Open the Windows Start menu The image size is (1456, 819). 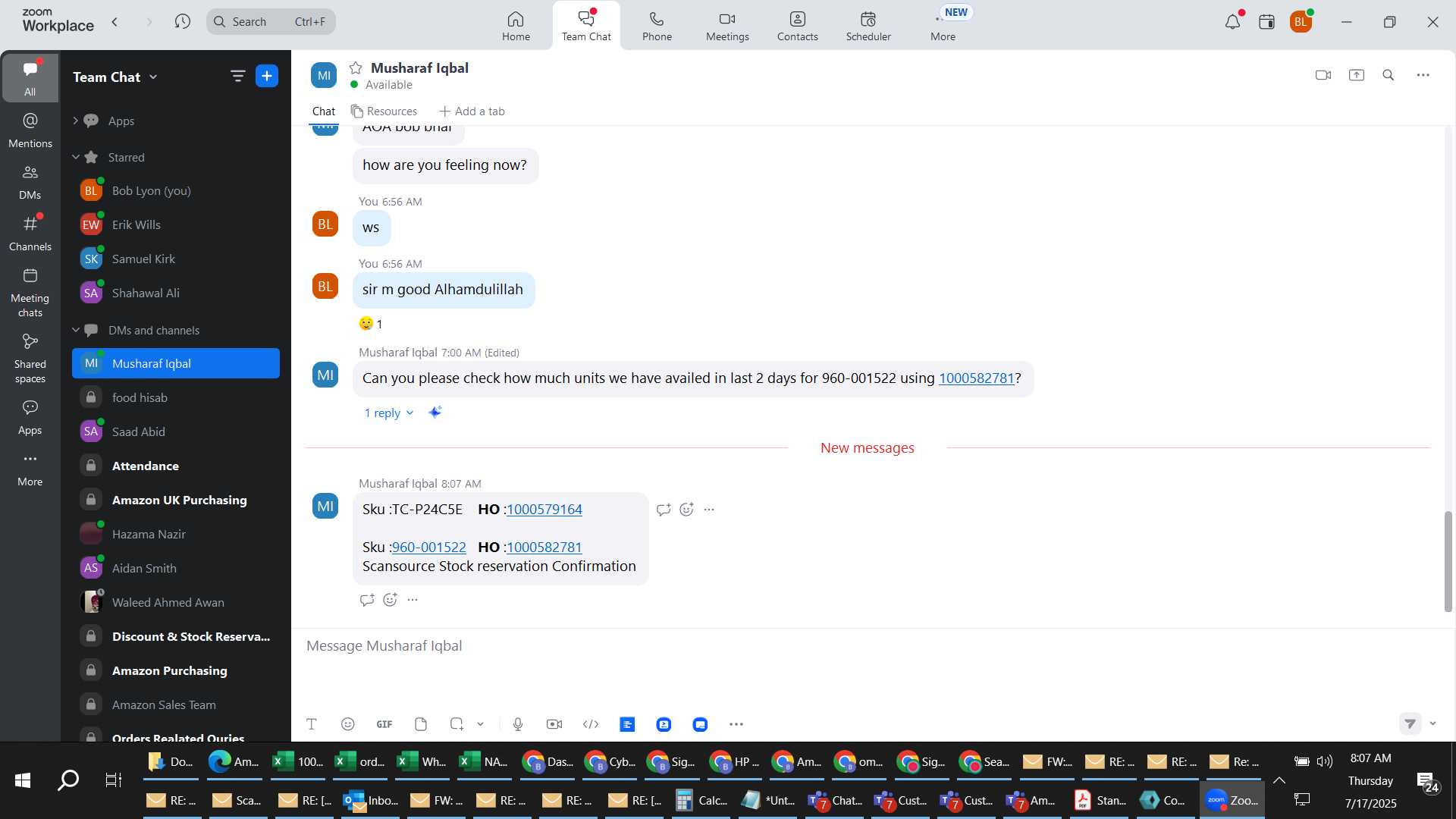23,780
